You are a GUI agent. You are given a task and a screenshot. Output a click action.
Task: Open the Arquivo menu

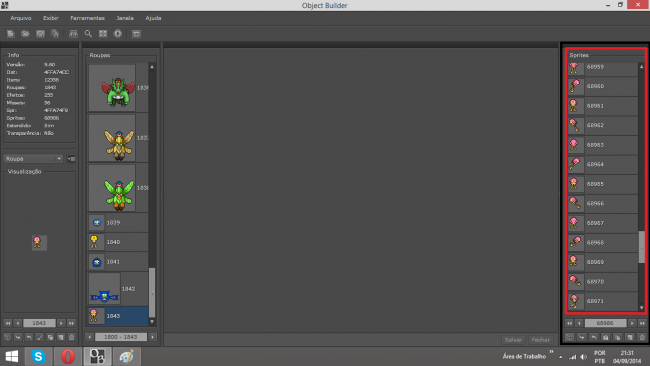21,18
